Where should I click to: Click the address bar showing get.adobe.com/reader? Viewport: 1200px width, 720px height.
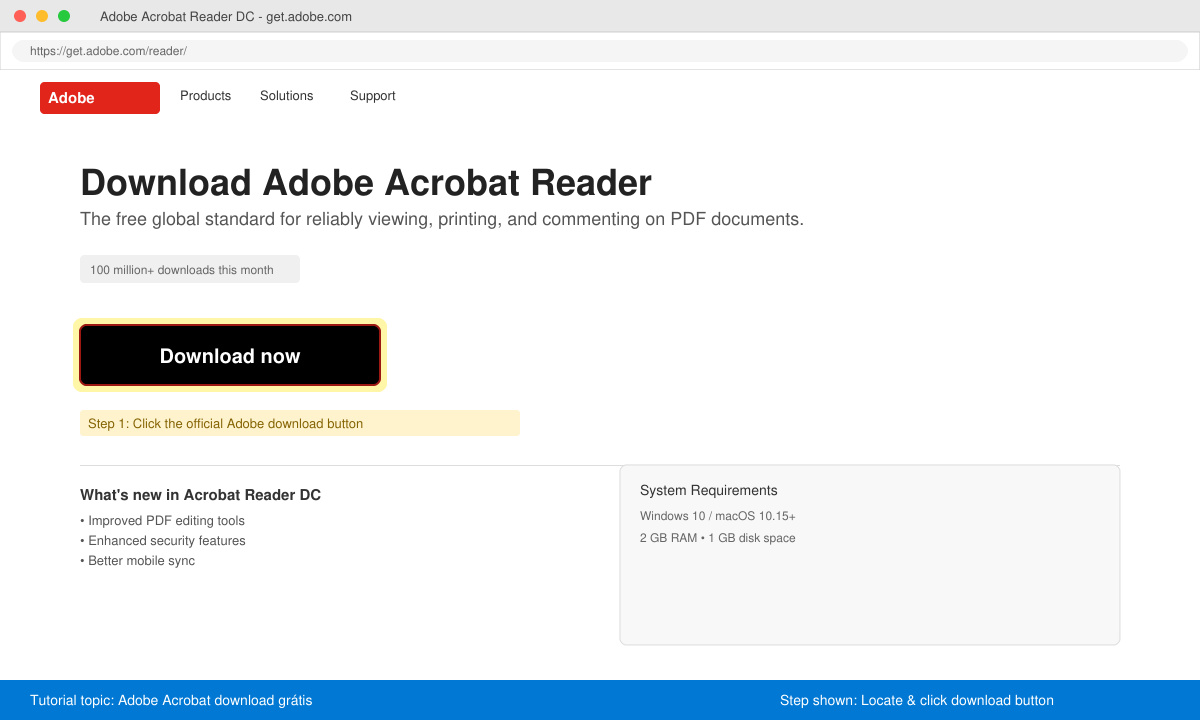point(600,51)
